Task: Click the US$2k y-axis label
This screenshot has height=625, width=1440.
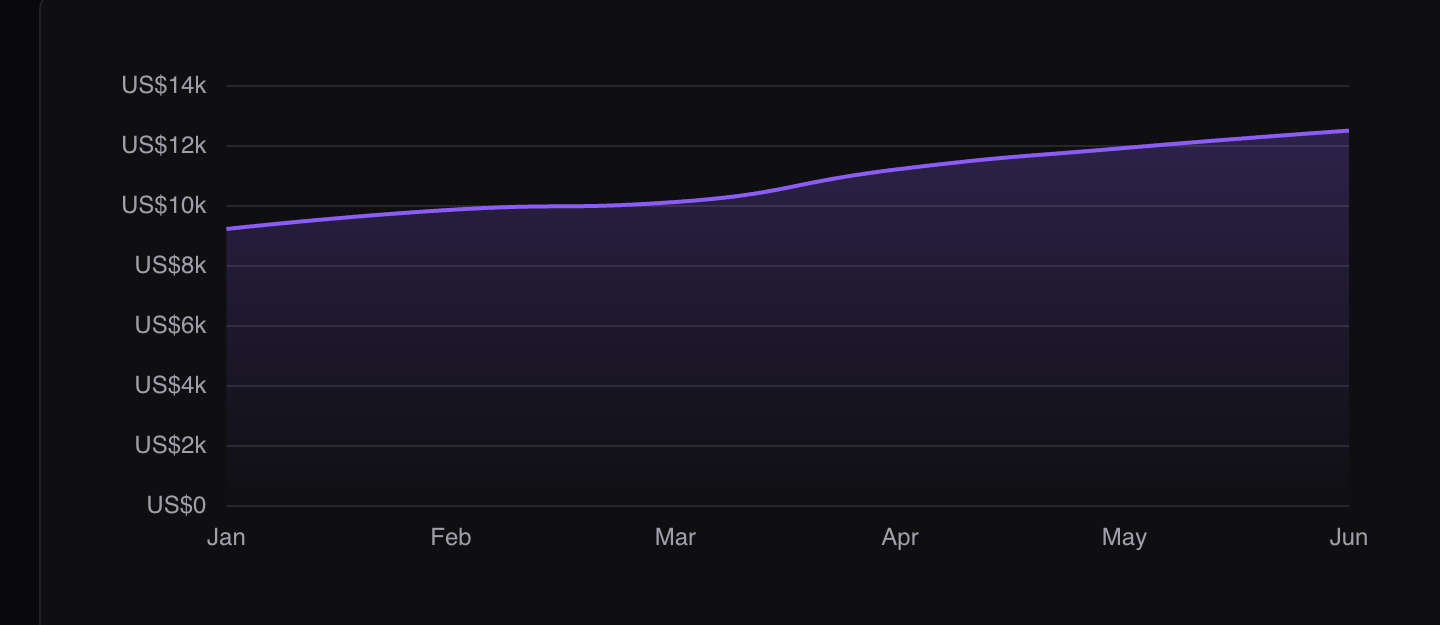Action: tap(170, 446)
